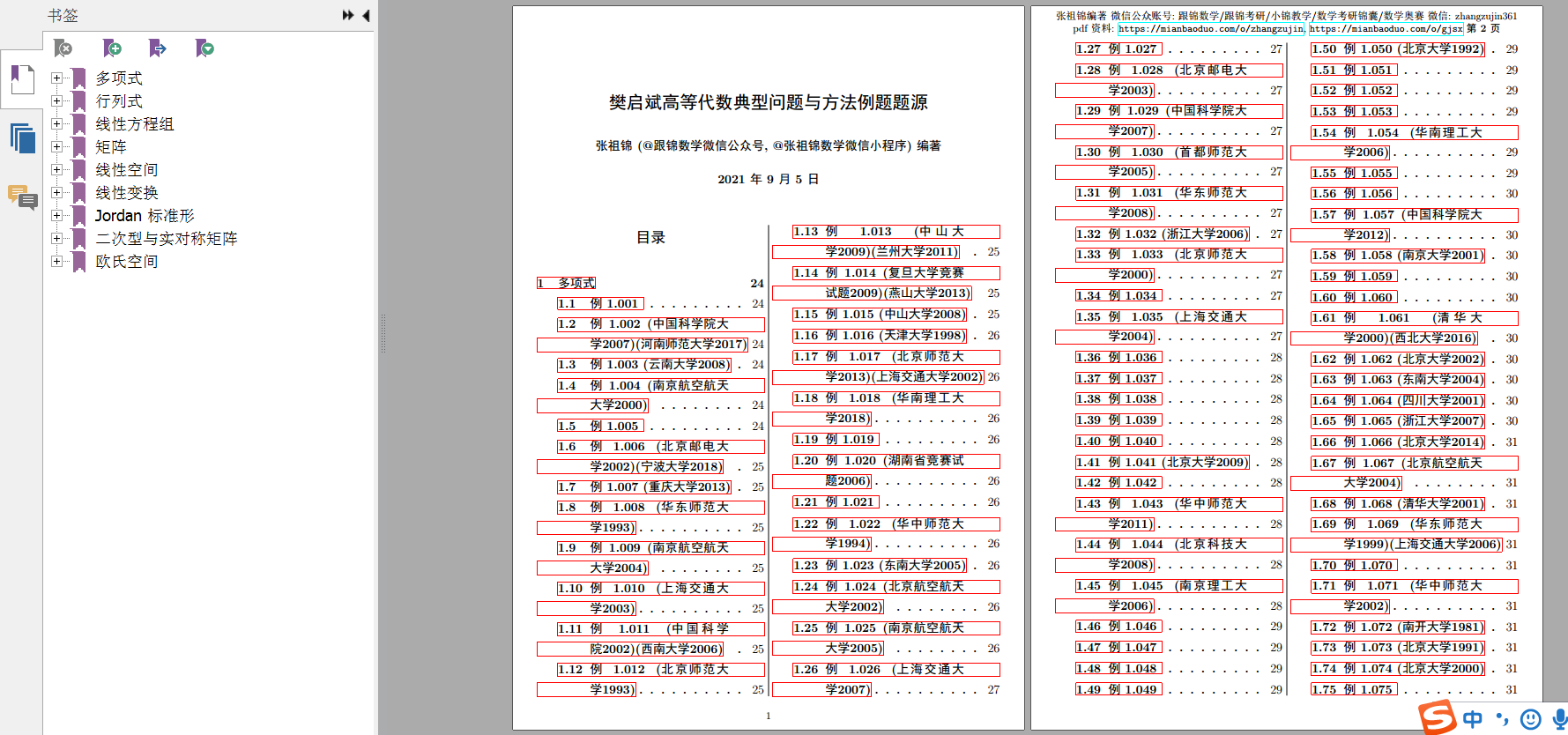This screenshot has height=735, width=1568.
Task: Open the mianbaoduo zhangzujin link in header
Action: coord(1211,29)
